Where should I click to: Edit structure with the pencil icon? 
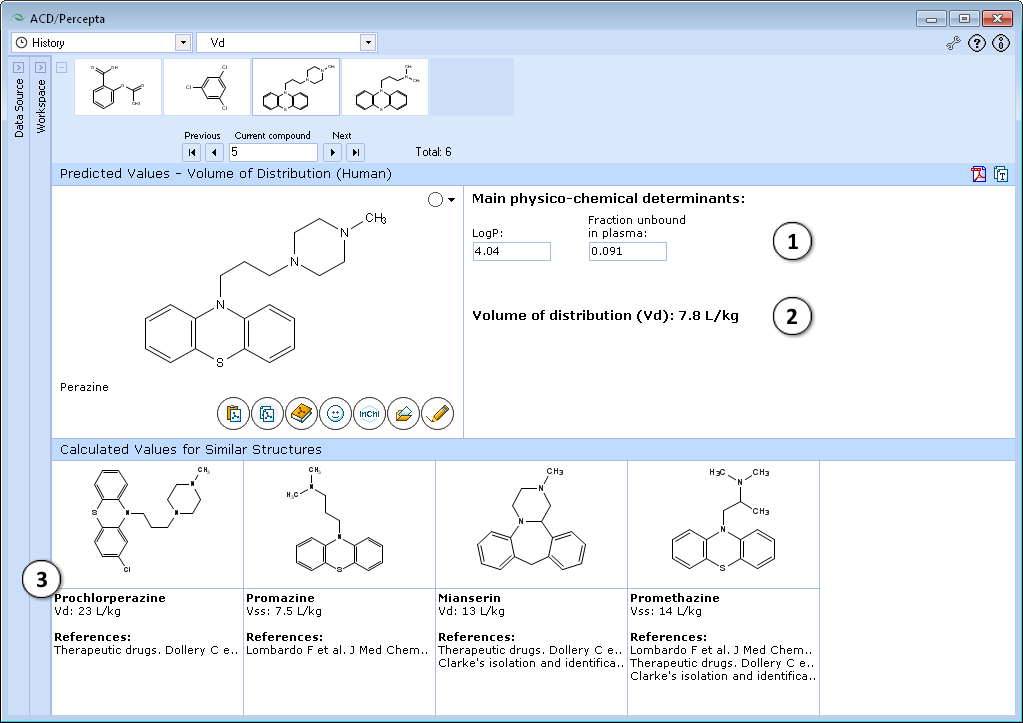click(x=438, y=414)
